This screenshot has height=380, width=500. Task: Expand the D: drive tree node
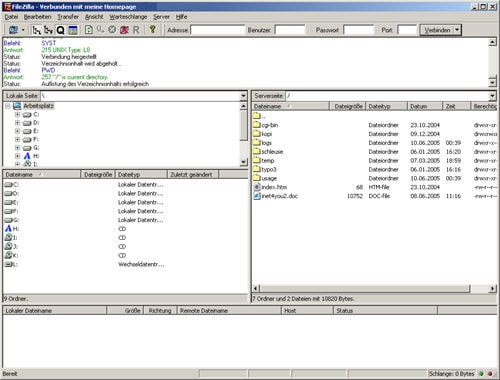point(17,123)
